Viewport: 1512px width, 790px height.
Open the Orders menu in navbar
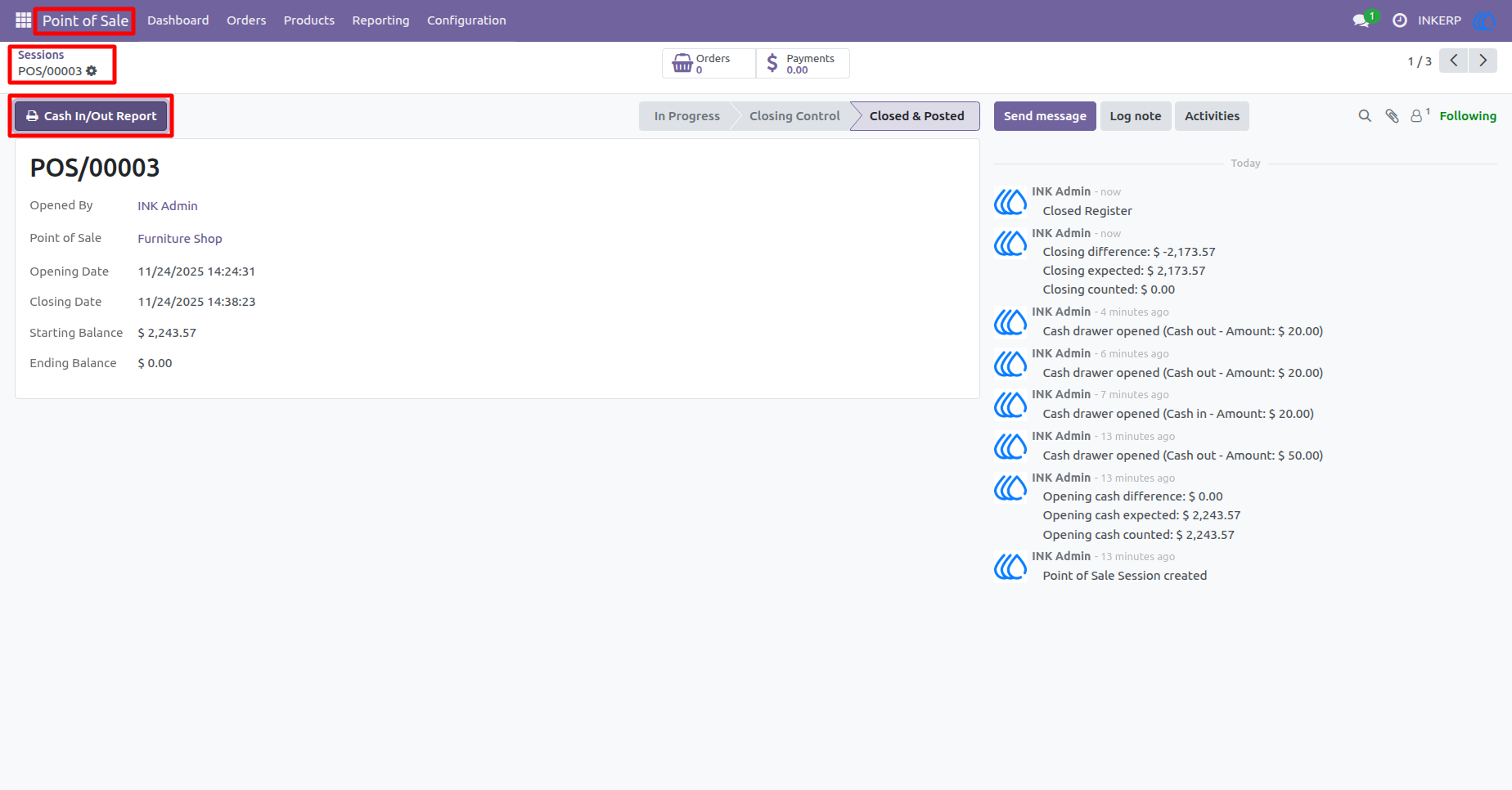246,20
